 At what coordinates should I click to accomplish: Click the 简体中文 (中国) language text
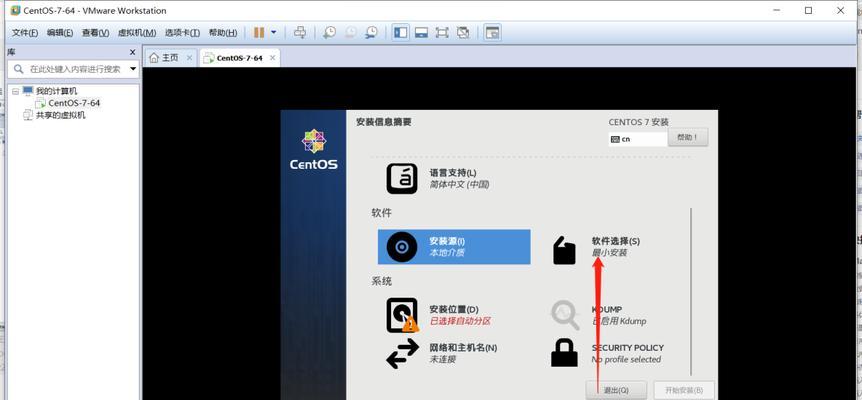pyautogui.click(x=459, y=185)
